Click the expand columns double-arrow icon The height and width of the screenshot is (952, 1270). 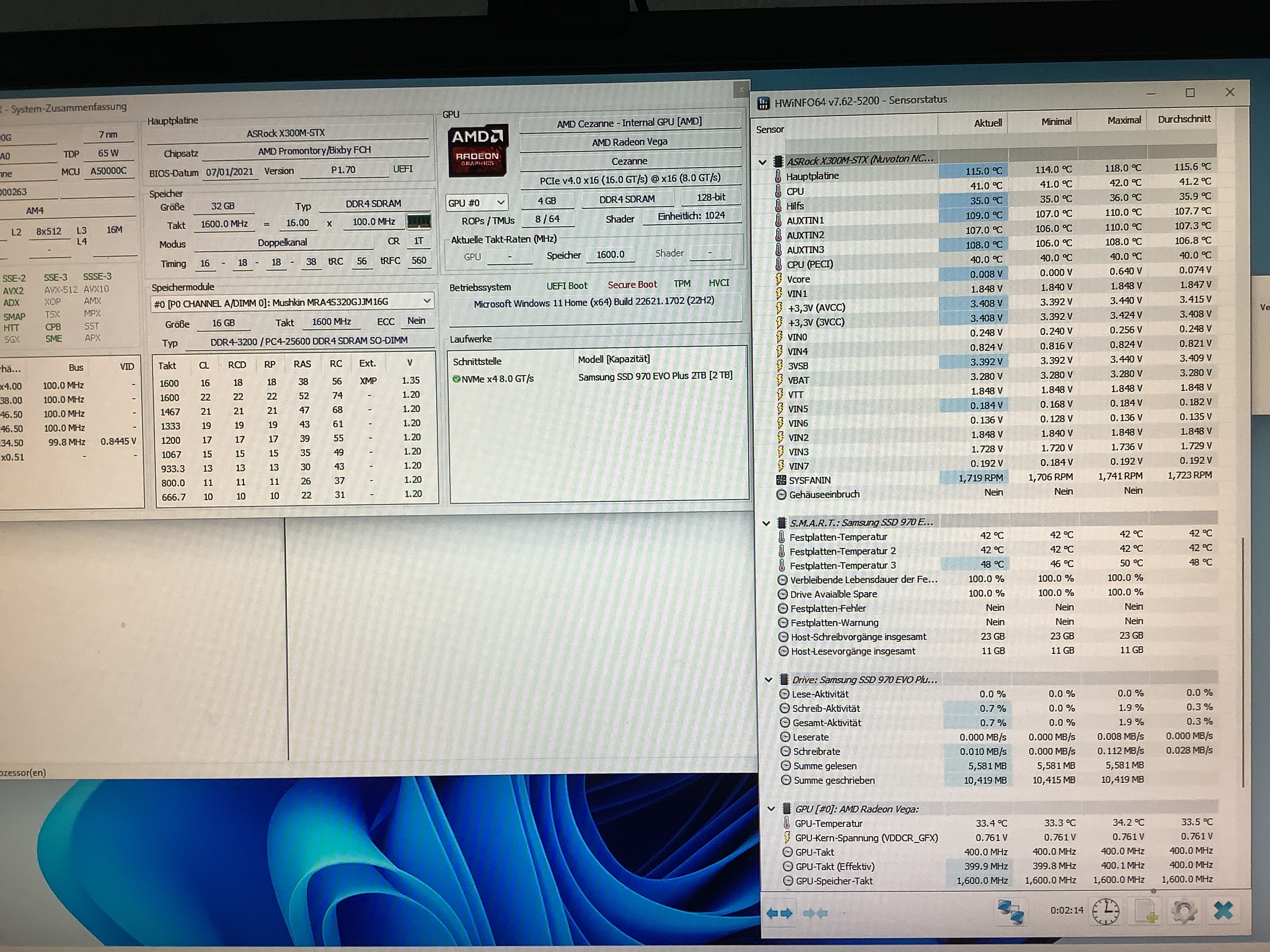tap(779, 913)
